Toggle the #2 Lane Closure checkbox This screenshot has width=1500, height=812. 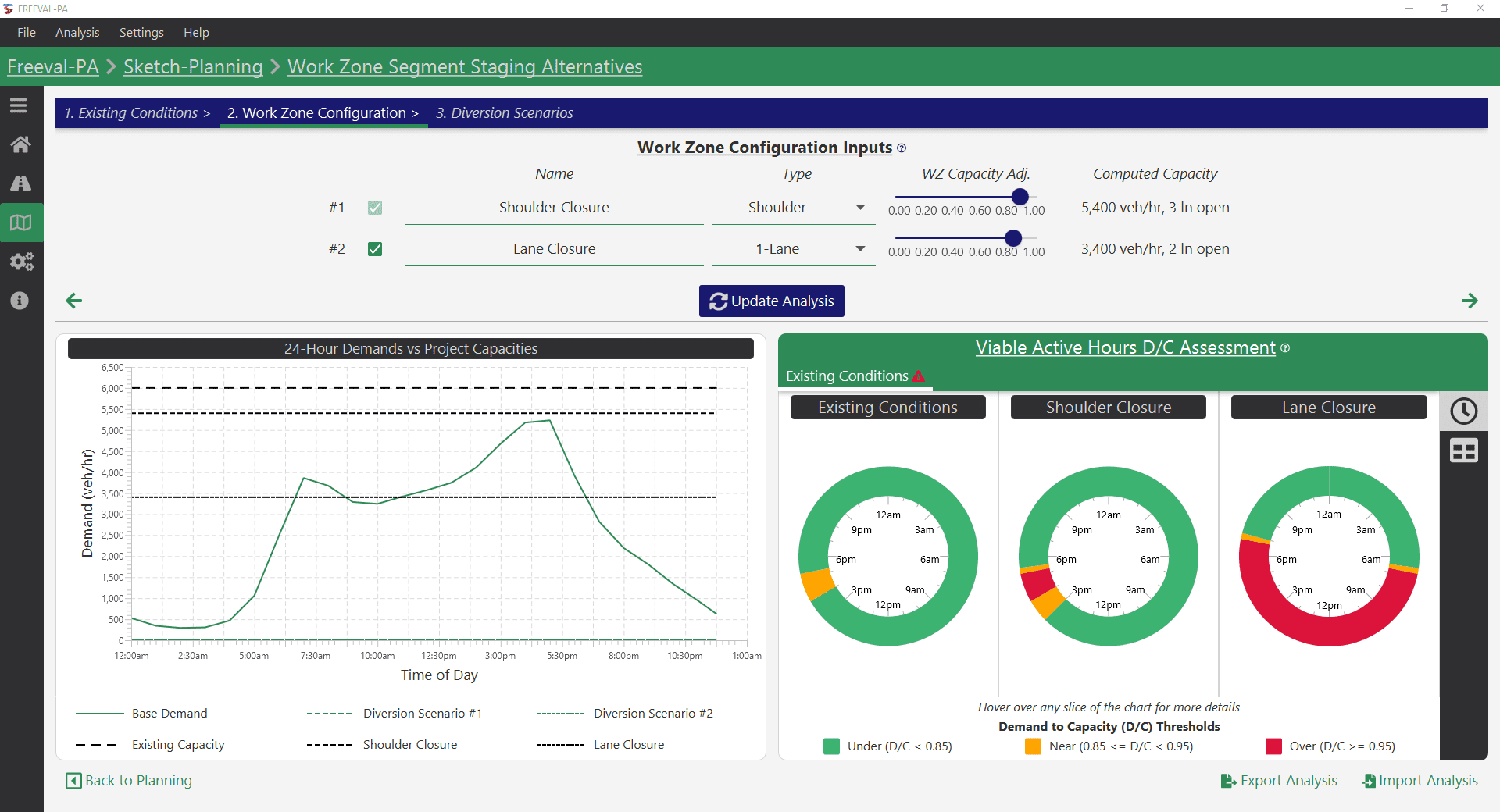click(375, 249)
